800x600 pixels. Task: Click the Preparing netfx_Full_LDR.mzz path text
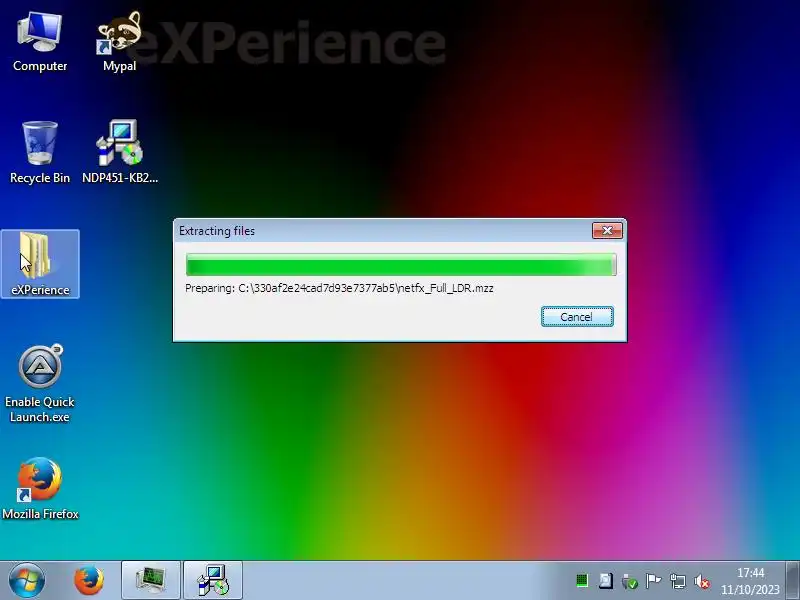[x=339, y=288]
